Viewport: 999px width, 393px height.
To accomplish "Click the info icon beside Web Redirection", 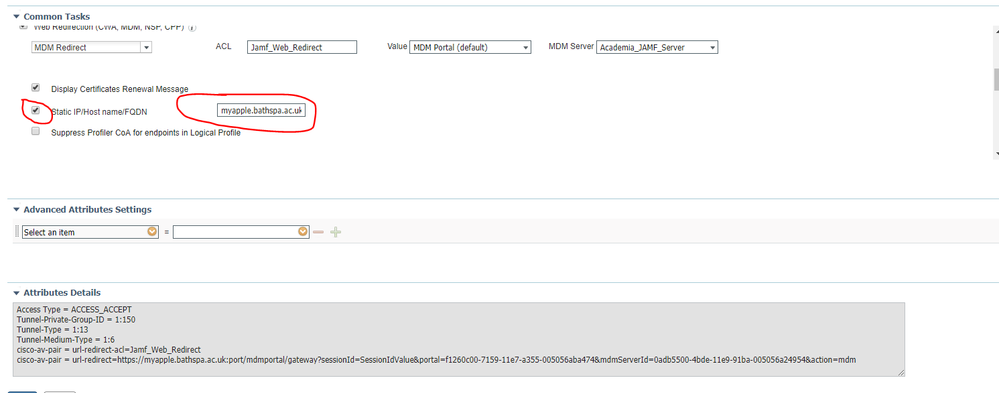I will tap(192, 28).
